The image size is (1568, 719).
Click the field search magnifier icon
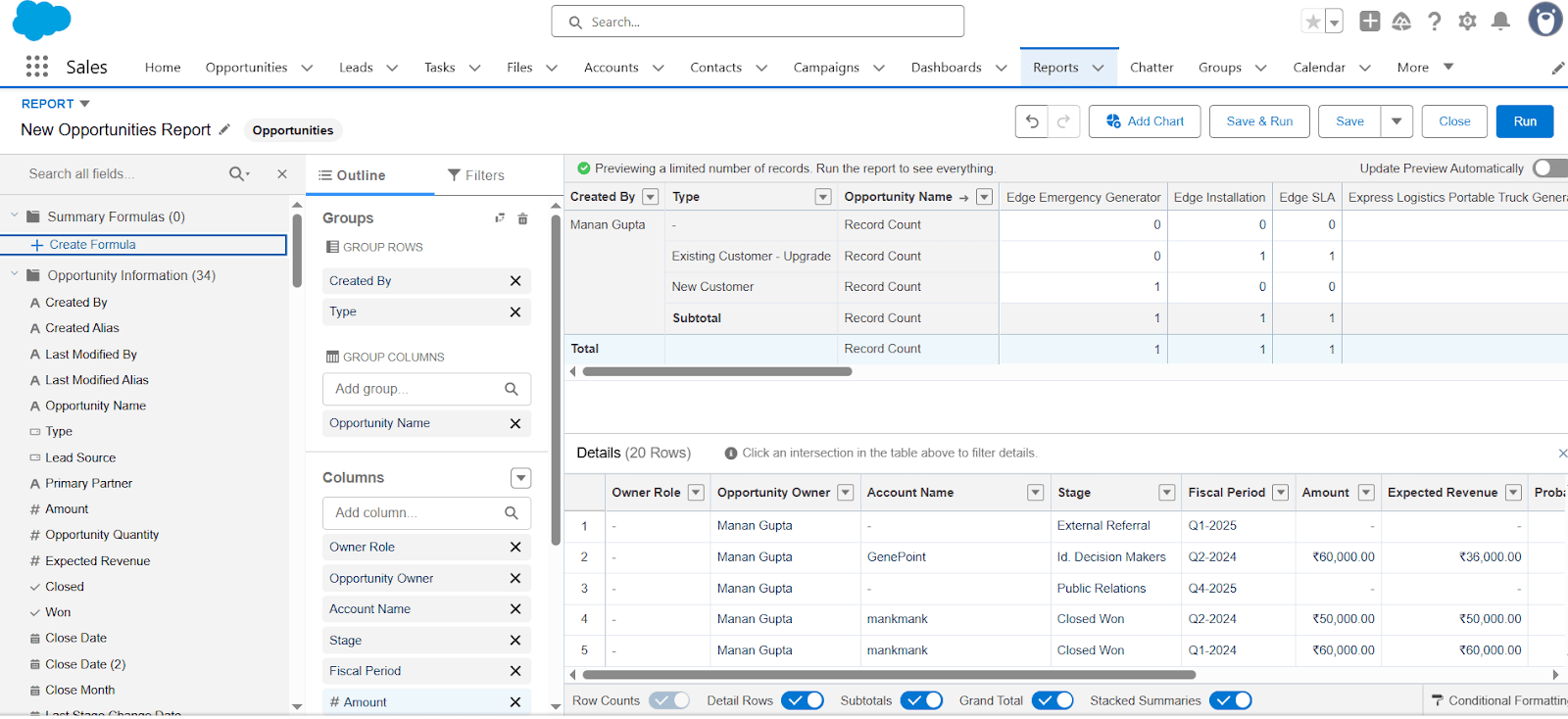(x=239, y=173)
